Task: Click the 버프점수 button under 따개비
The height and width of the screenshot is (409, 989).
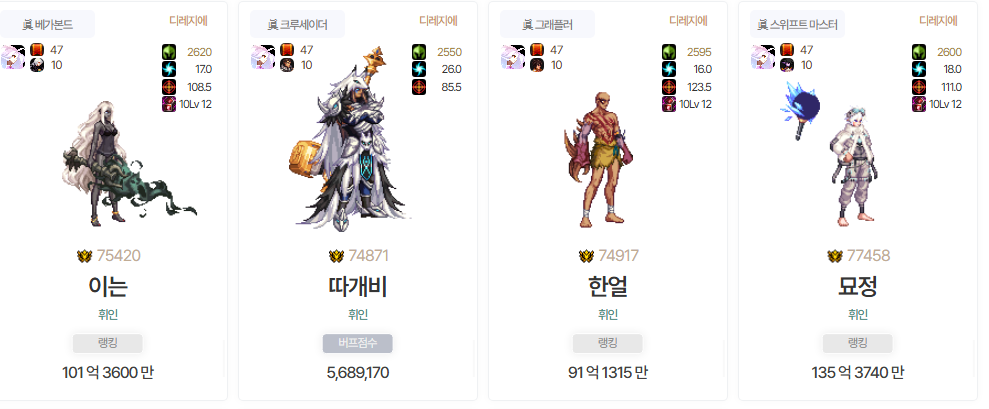Action: coord(358,344)
